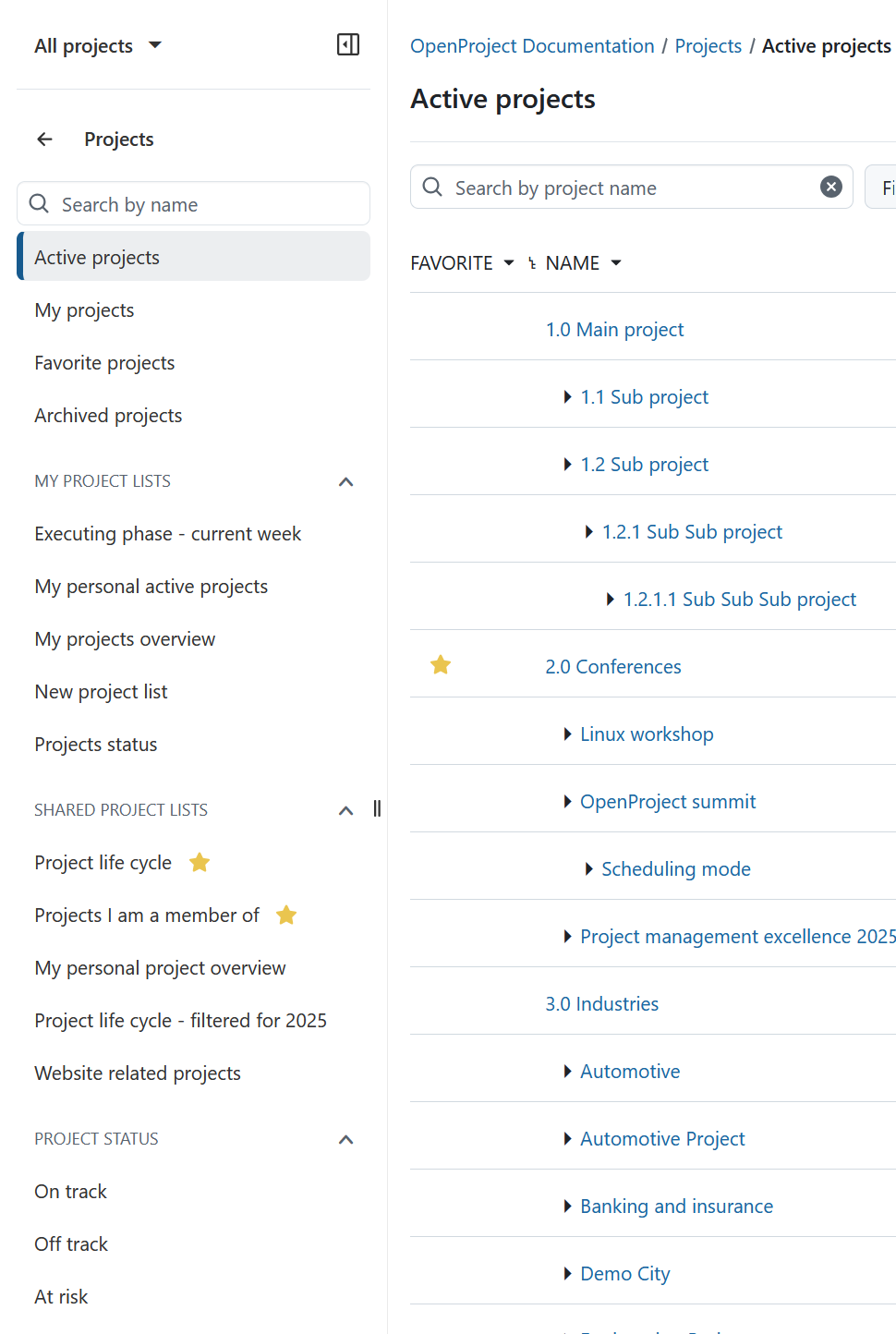Expand the 1.1 Sub project row
The height and width of the screenshot is (1334, 896).
(x=566, y=396)
